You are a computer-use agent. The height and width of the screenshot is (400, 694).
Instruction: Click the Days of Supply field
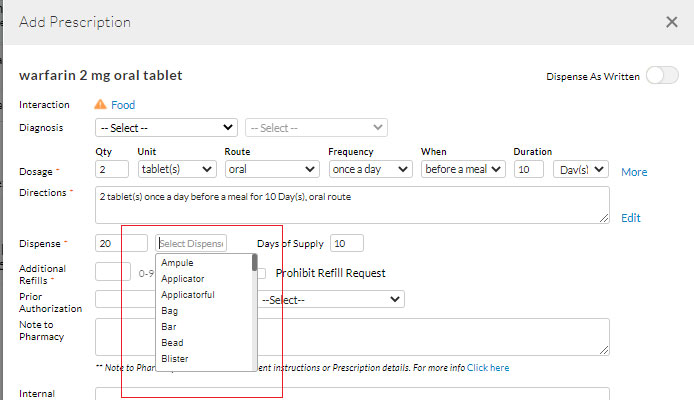[x=347, y=243]
